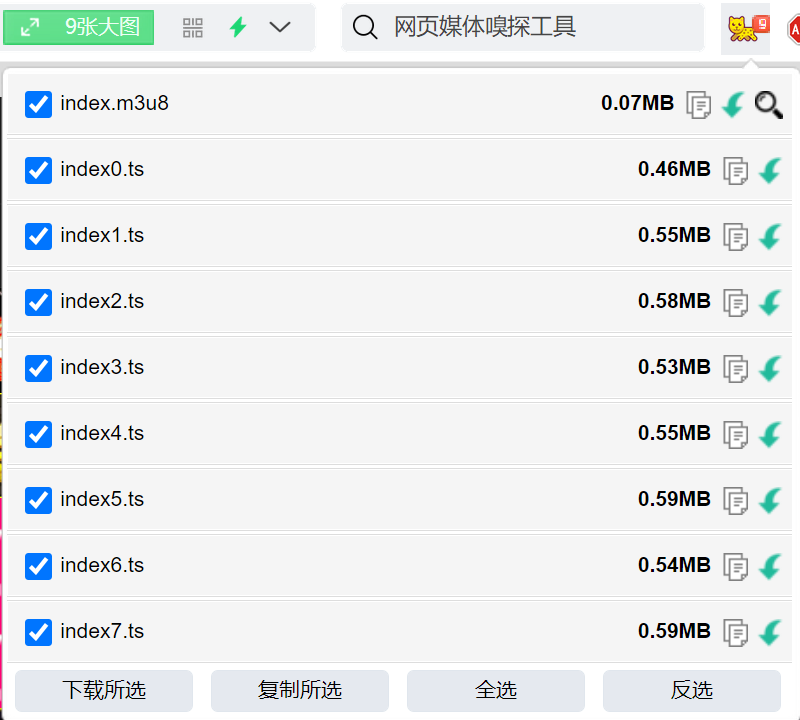Viewport: 800px width, 720px height.
Task: Copy the index1.ts link
Action: coord(736,237)
